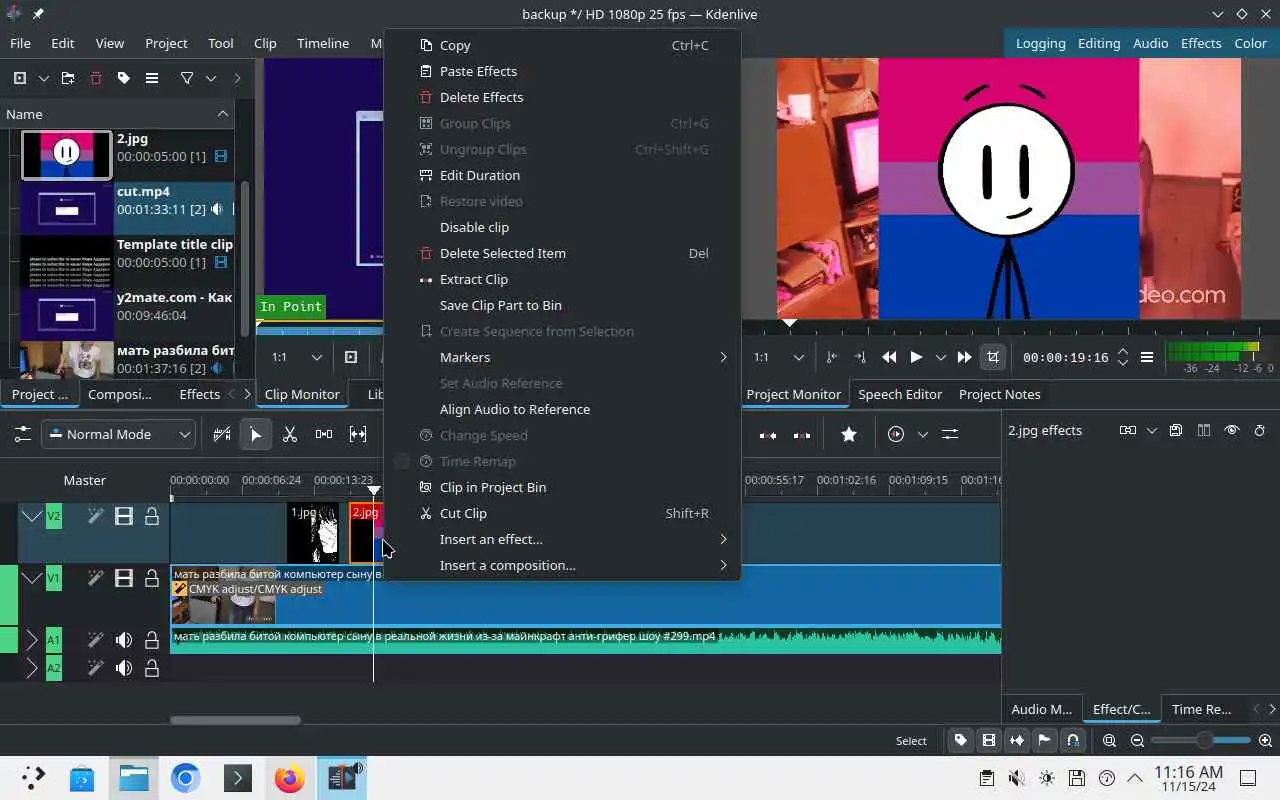Choose Copy from context menu
Screen dimensions: 1280x800
coord(562,45)
